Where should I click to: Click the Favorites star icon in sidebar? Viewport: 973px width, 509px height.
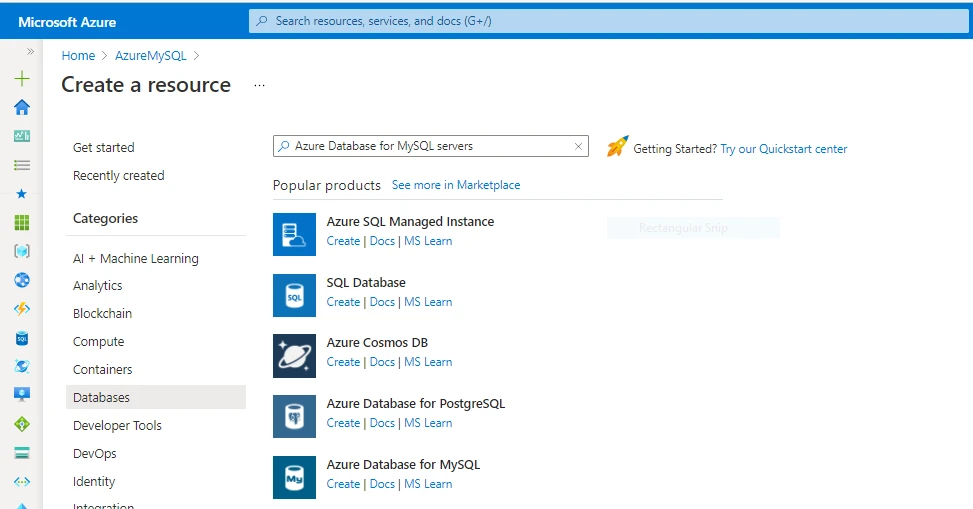coord(22,194)
